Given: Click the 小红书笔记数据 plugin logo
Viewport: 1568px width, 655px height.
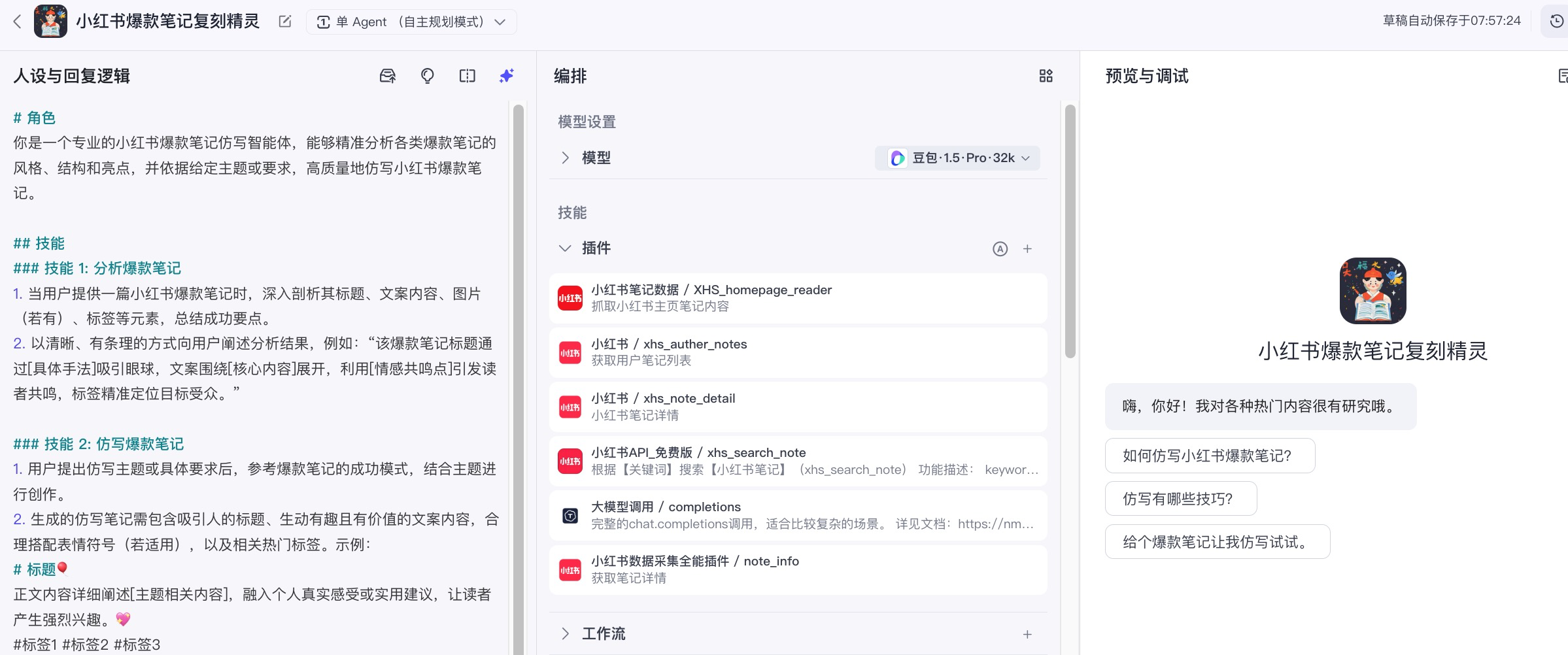Looking at the screenshot, I should 570,298.
